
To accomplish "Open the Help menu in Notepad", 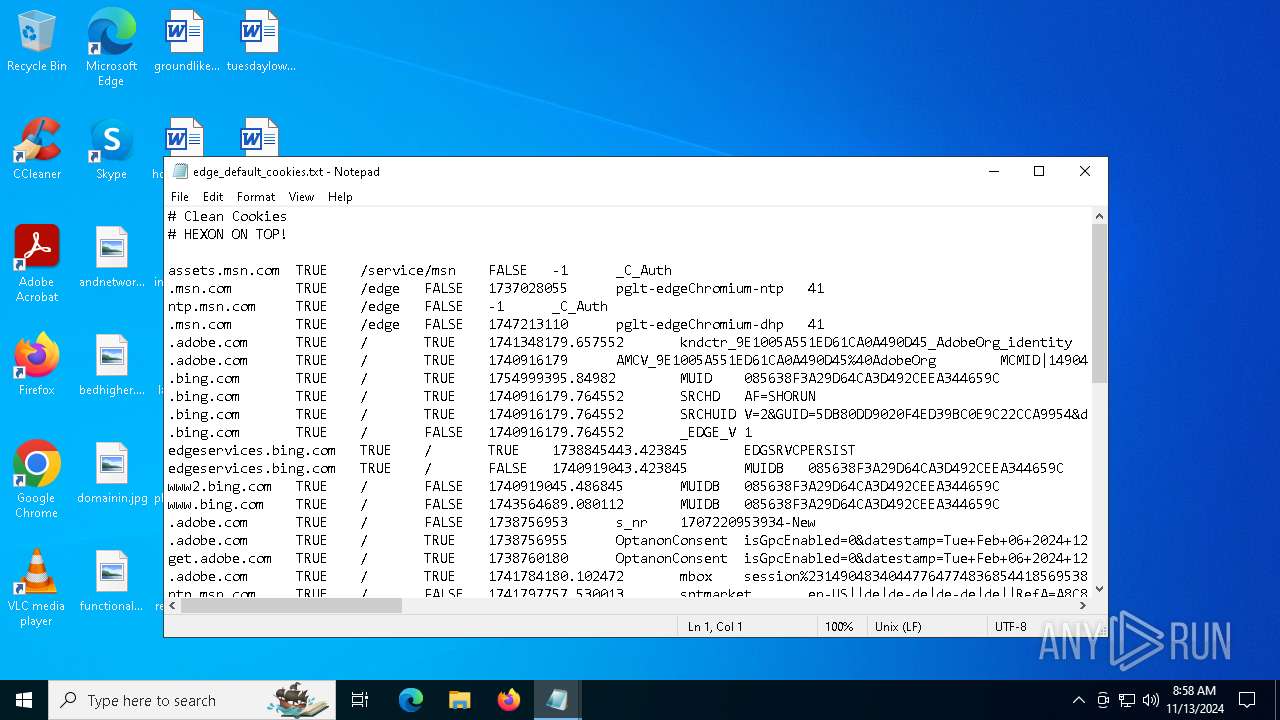I will [x=340, y=197].
